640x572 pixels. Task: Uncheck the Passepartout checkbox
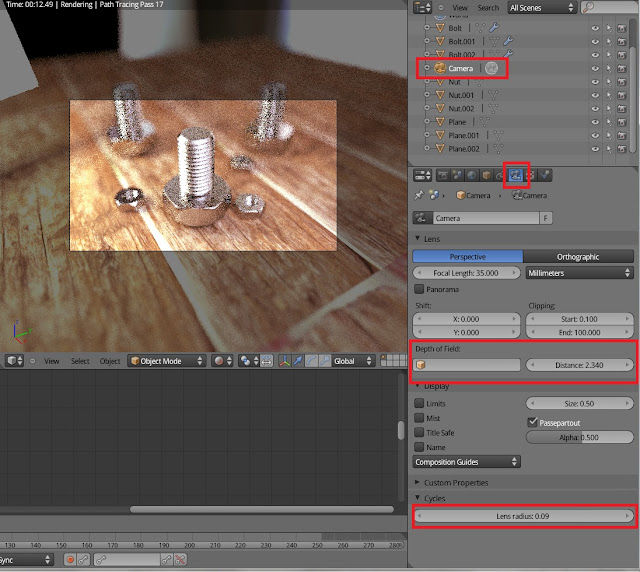tap(532, 422)
